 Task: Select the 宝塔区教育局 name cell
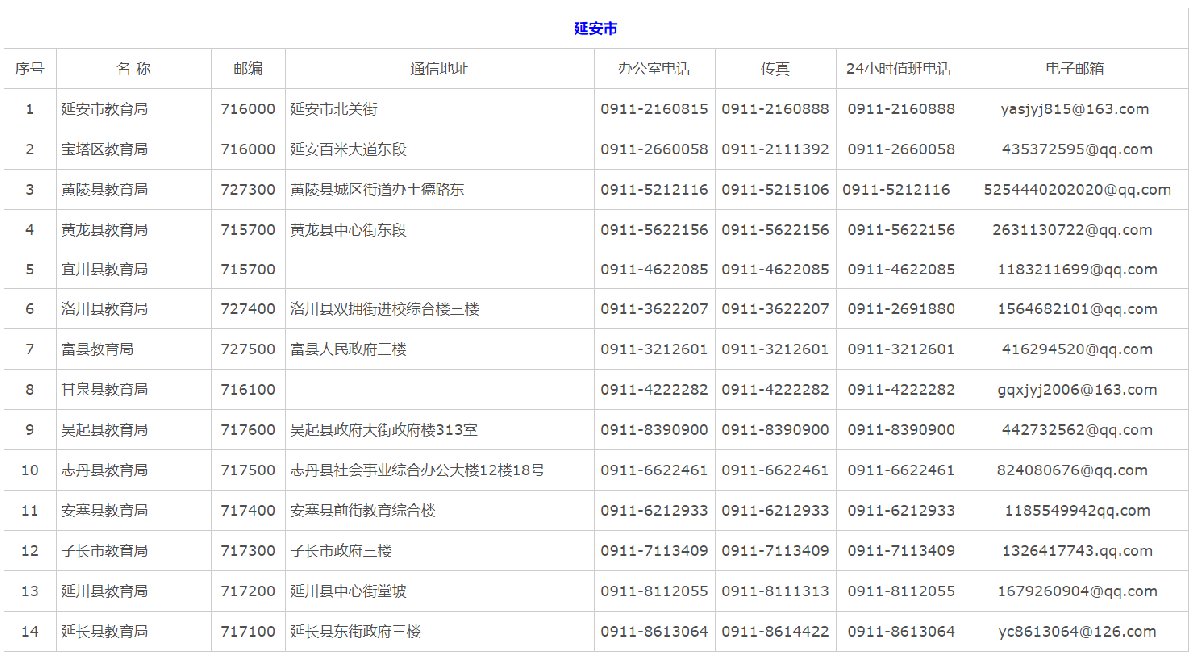coord(104,149)
